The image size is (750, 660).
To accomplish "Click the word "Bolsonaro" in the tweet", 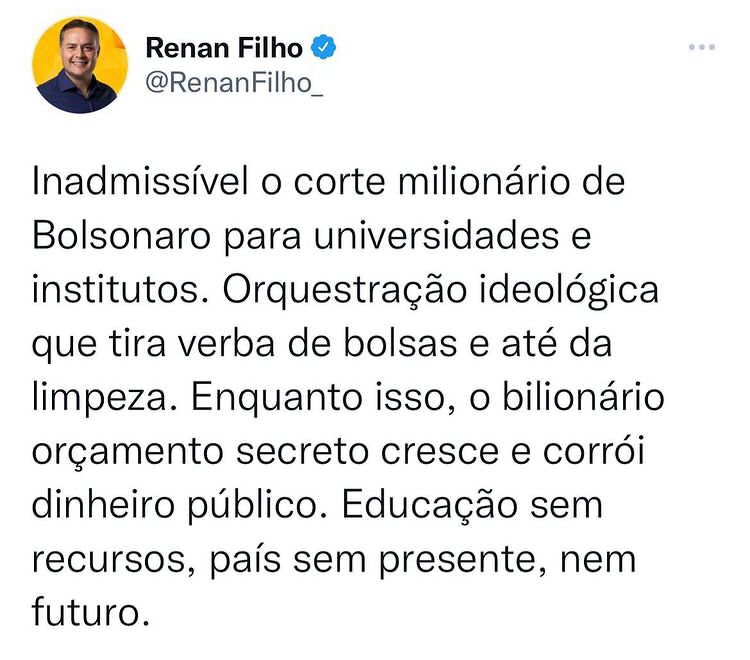I will tap(121, 235).
